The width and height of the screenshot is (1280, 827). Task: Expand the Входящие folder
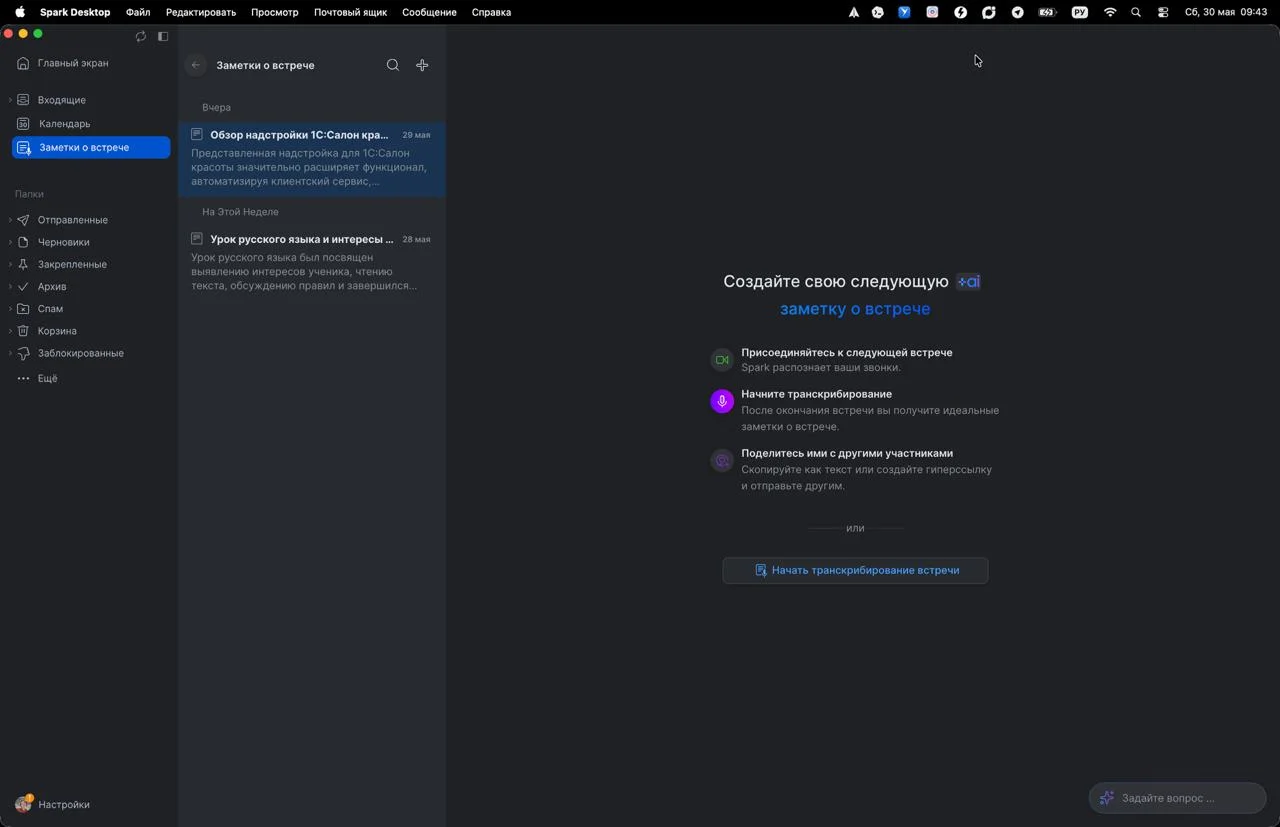tap(10, 100)
